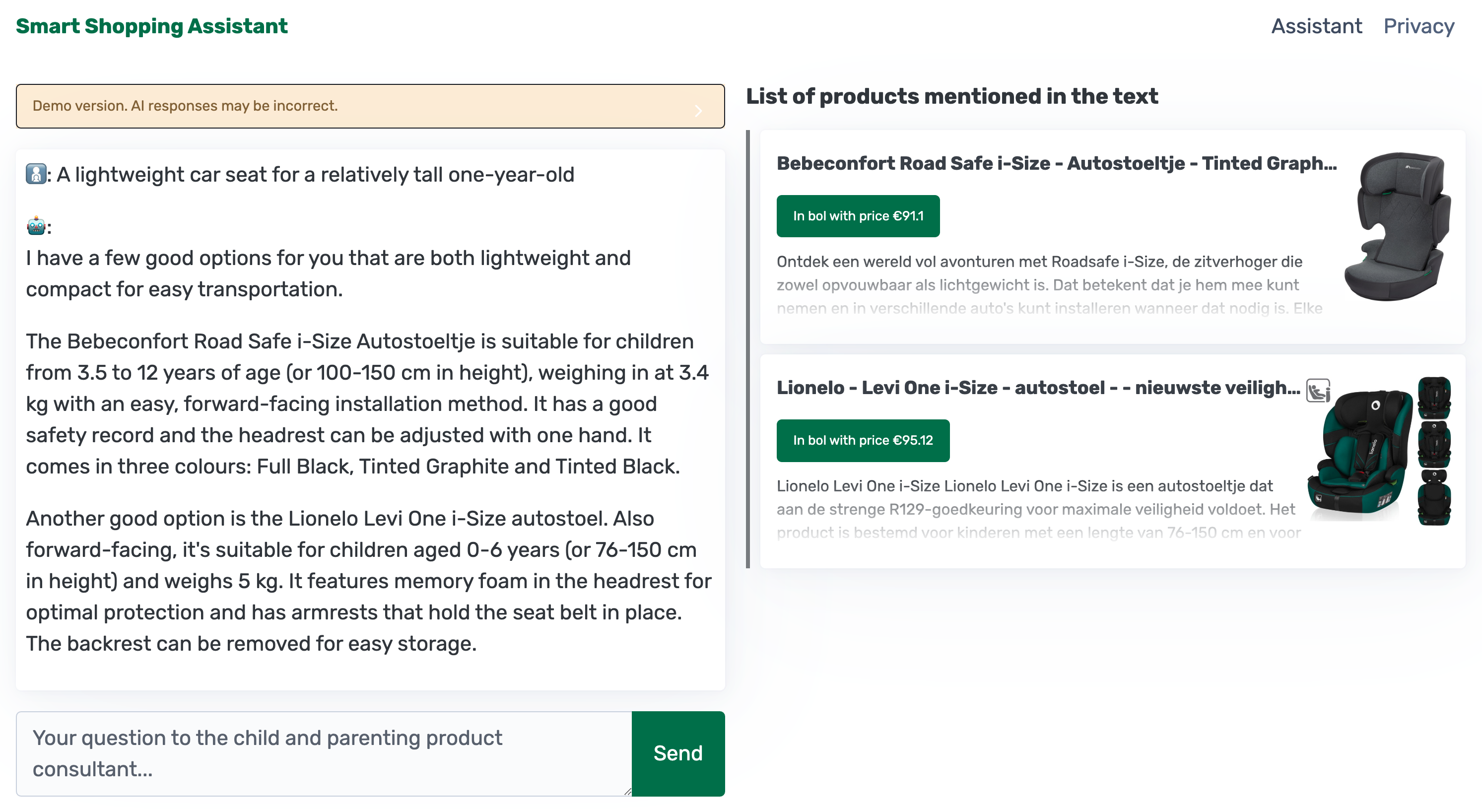Viewport: 1482px width, 812px height.
Task: Click the textarea resize handle corner
Action: 627,791
